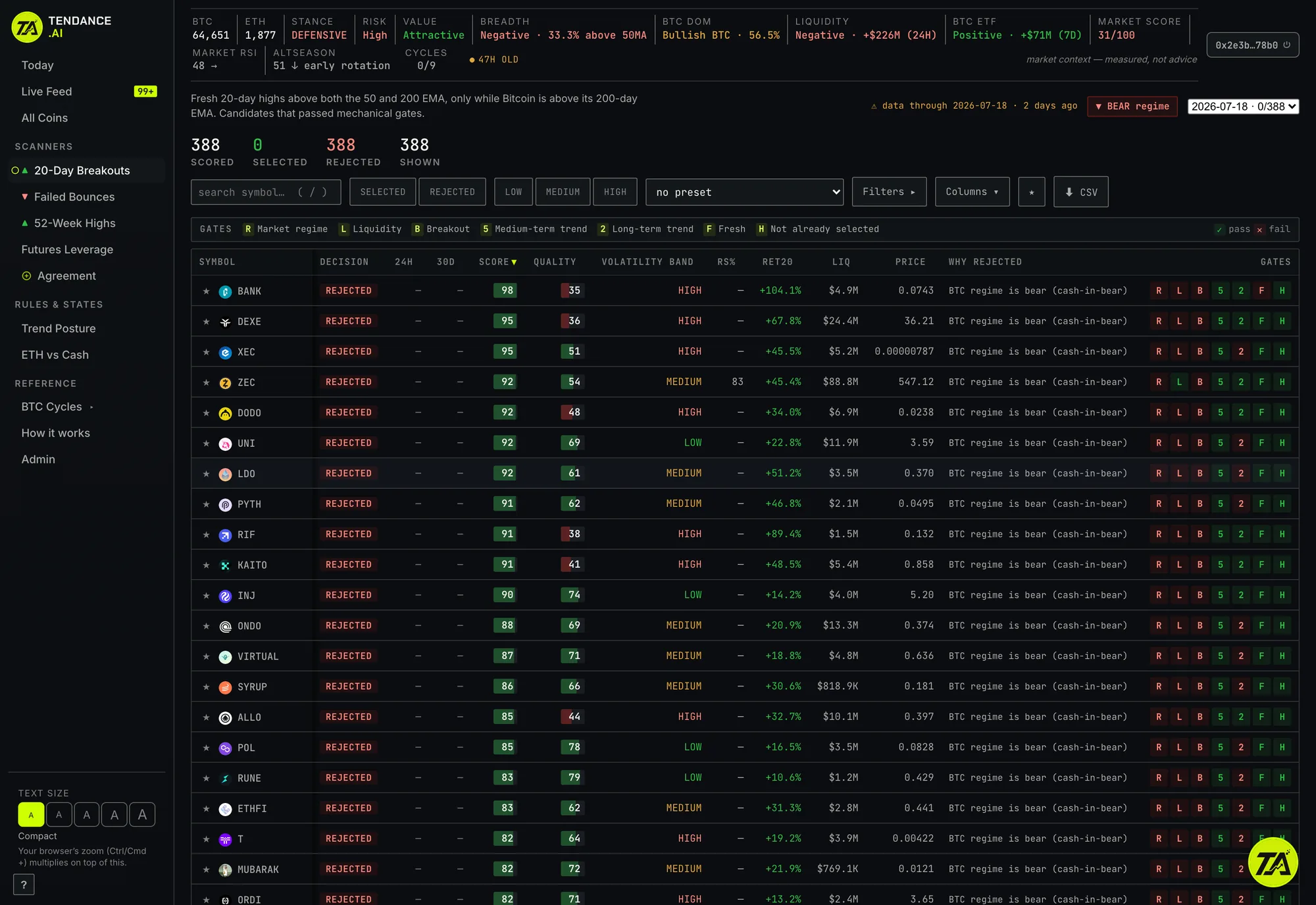Select the largest text size option
Image resolution: width=1316 pixels, height=905 pixels.
point(142,815)
